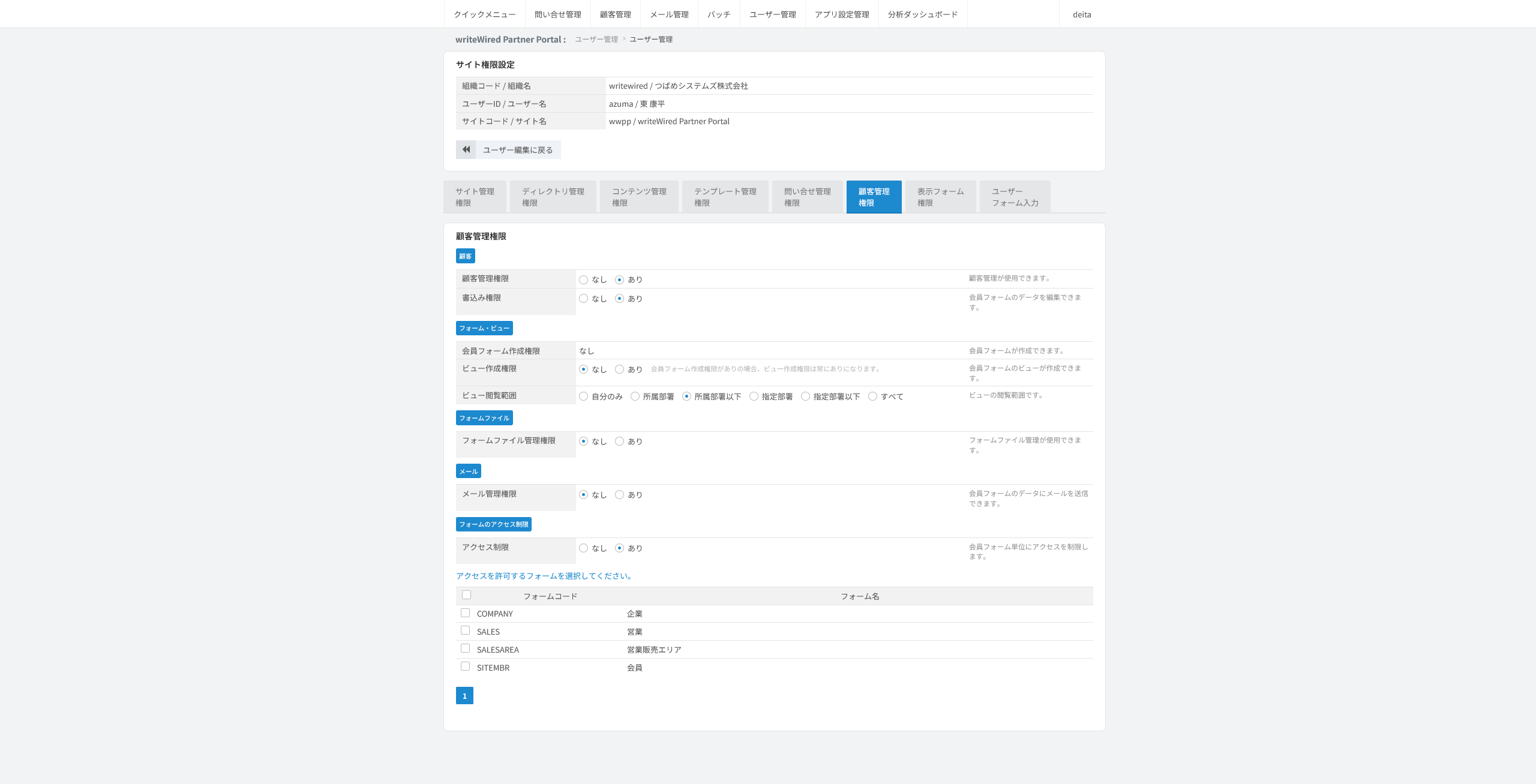Viewport: 1536px width, 784px height.
Task: Click the フォームファイル section label
Action: 484,418
